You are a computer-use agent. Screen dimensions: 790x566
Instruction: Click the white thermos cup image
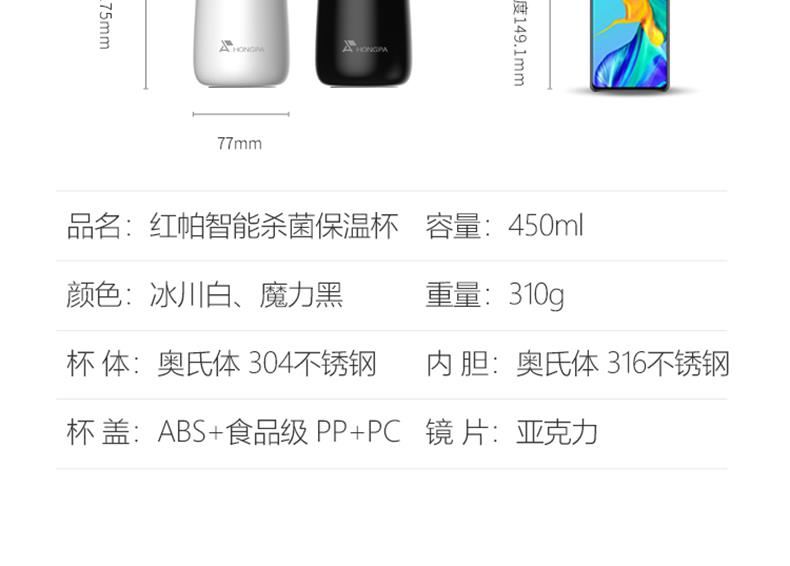pos(241,43)
